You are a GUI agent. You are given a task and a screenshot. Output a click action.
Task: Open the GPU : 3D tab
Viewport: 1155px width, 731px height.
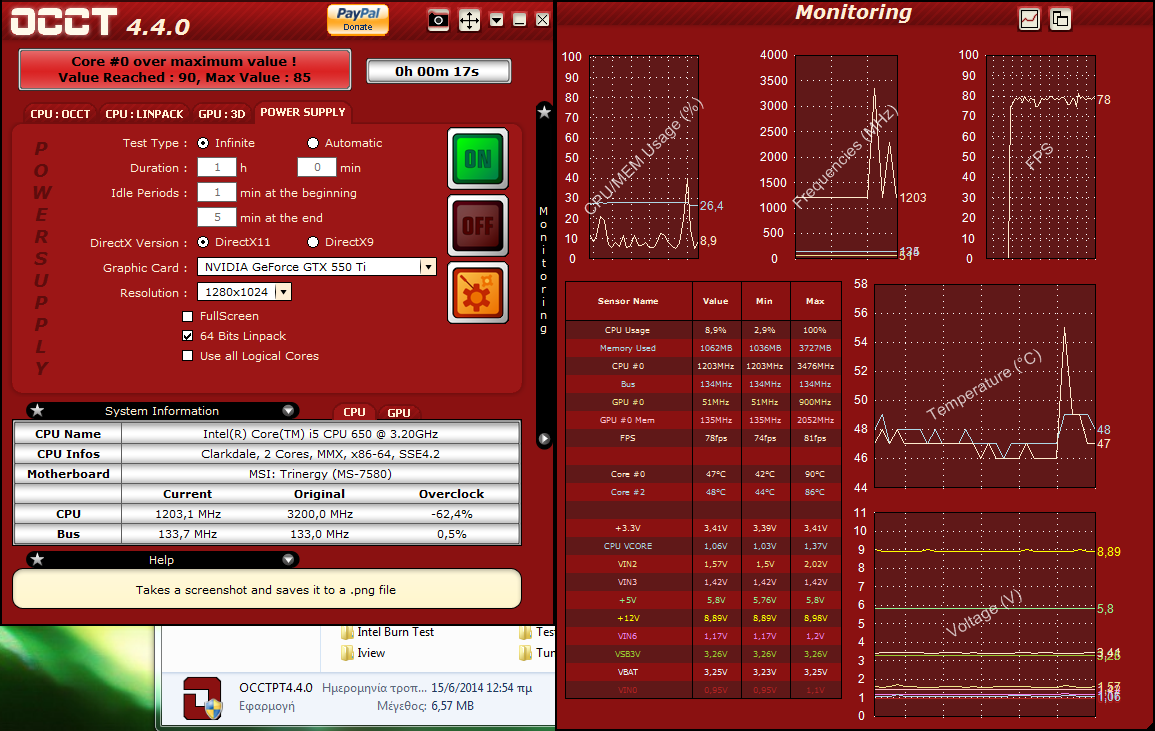(222, 114)
